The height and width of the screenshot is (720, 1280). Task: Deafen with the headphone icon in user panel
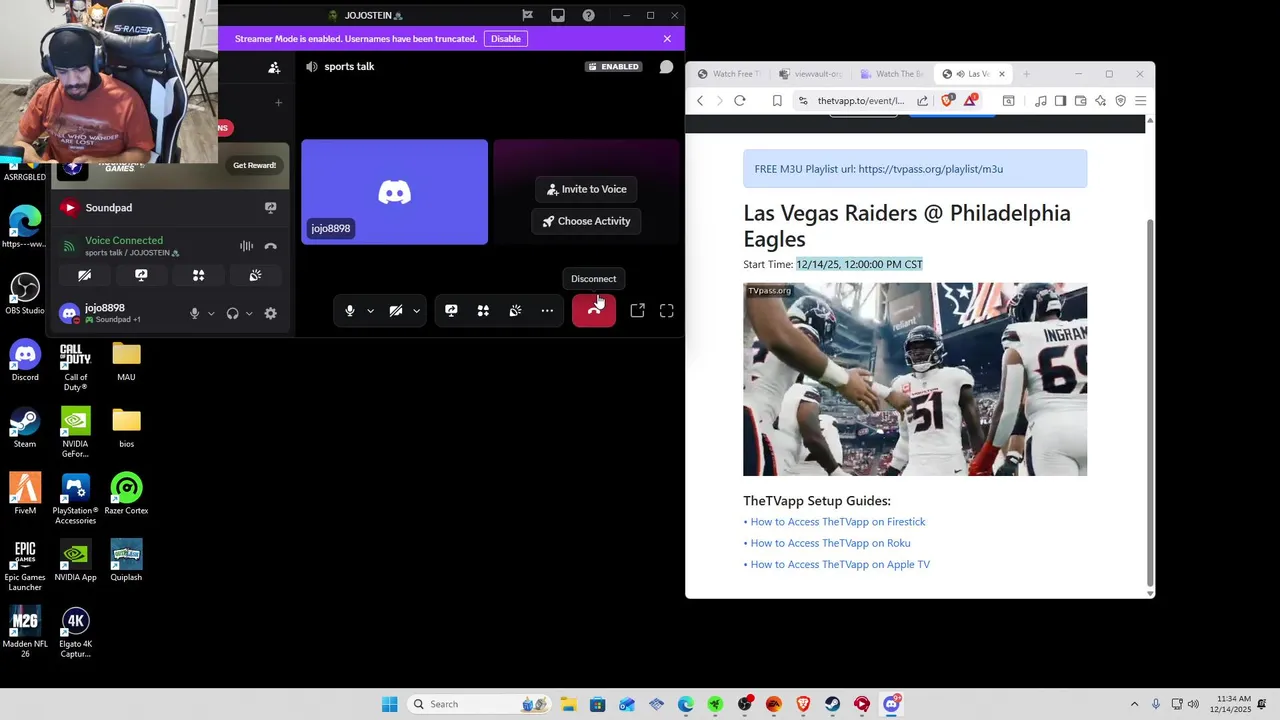[x=233, y=314]
